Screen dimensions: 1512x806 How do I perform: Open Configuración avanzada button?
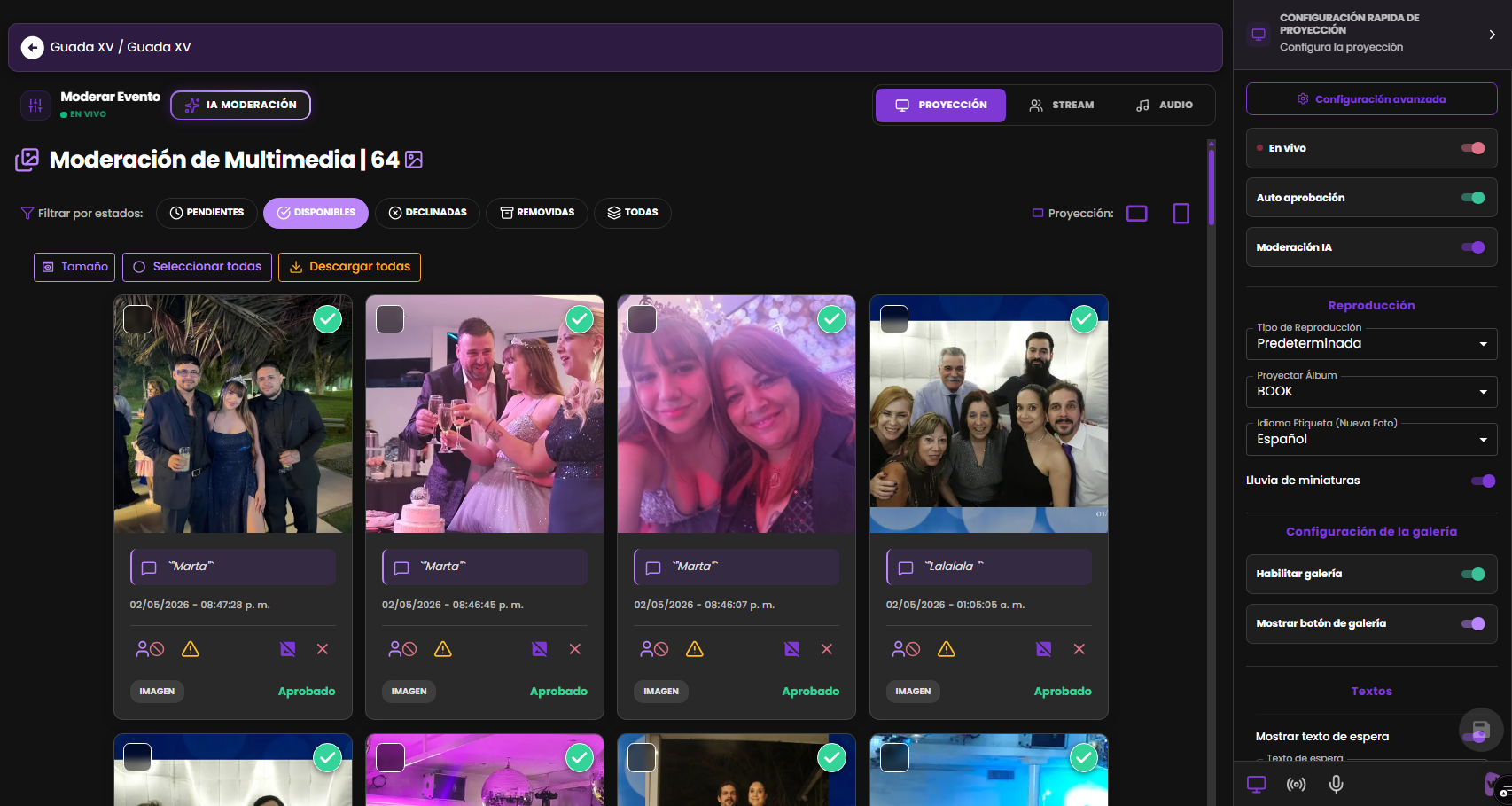1372,99
